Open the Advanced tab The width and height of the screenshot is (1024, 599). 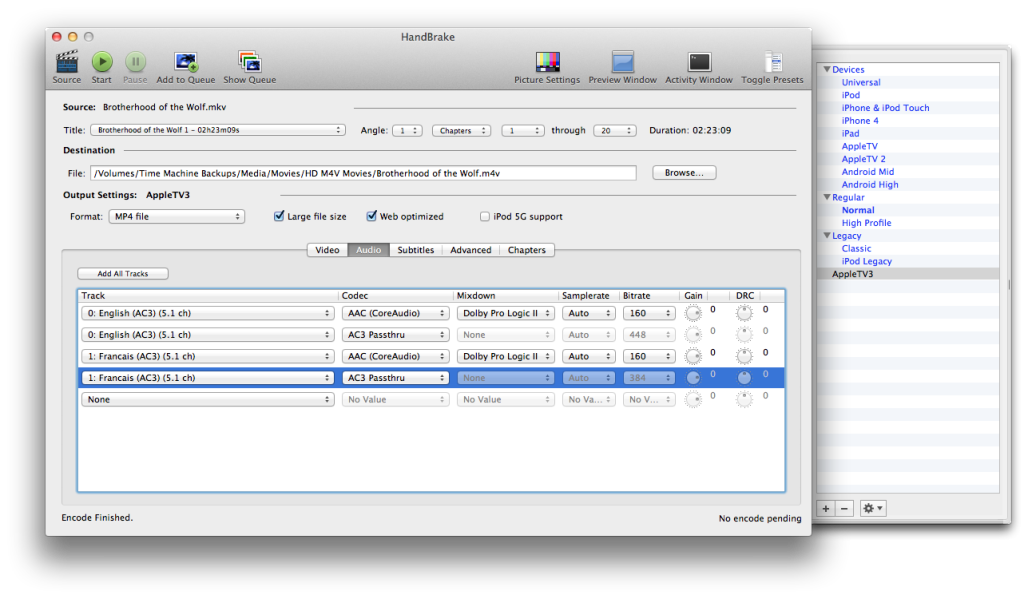pos(470,250)
